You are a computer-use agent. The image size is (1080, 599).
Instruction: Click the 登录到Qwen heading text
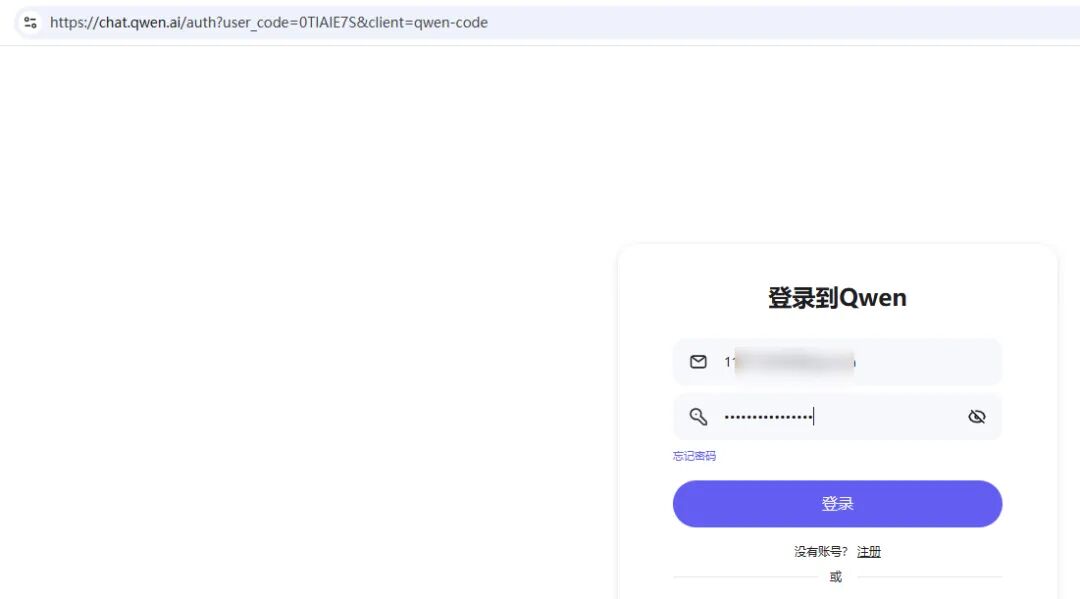click(837, 298)
